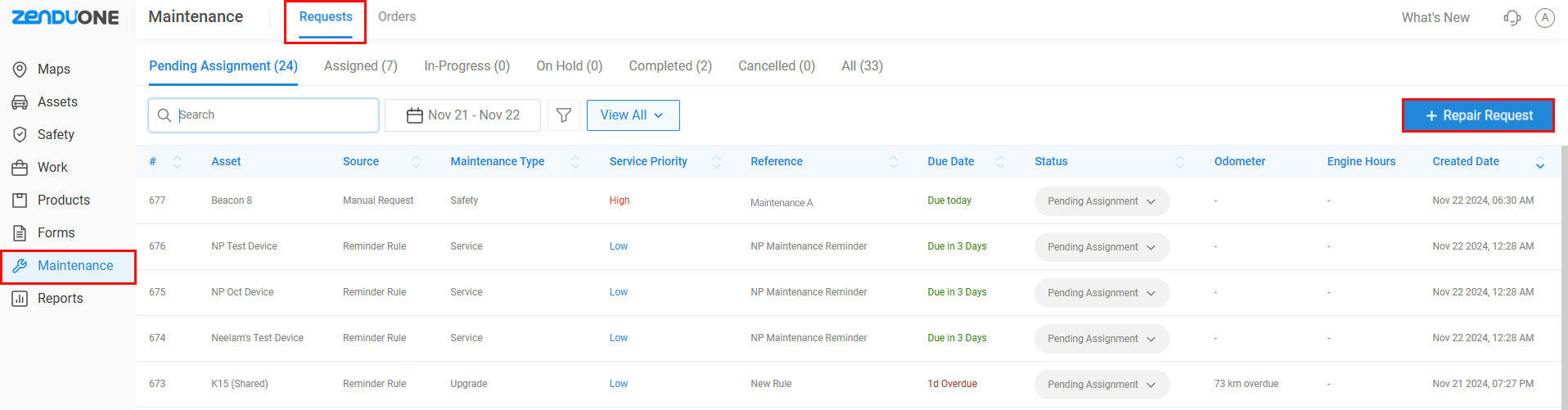This screenshot has width=1568, height=410.
Task: Go to Safety shield icon
Action: pyautogui.click(x=20, y=135)
